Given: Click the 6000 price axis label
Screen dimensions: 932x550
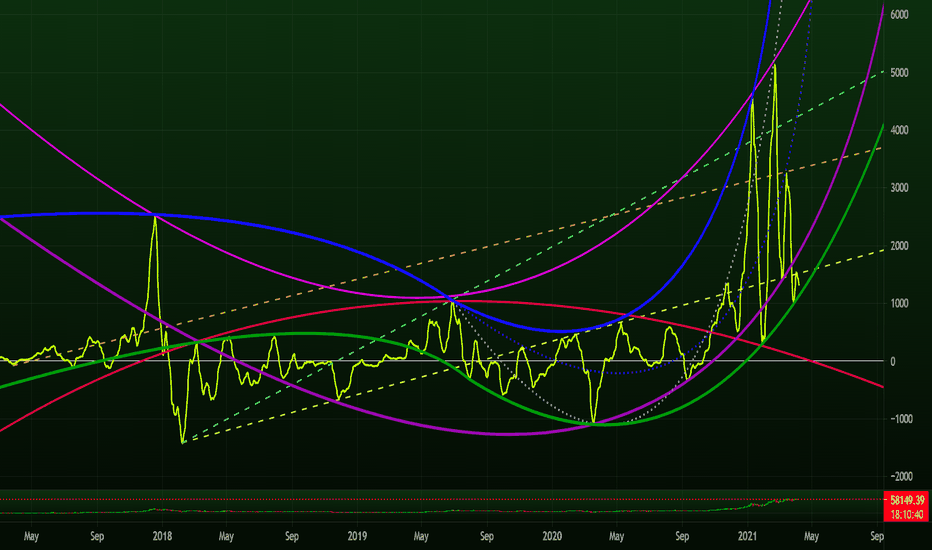Looking at the screenshot, I should point(899,15).
